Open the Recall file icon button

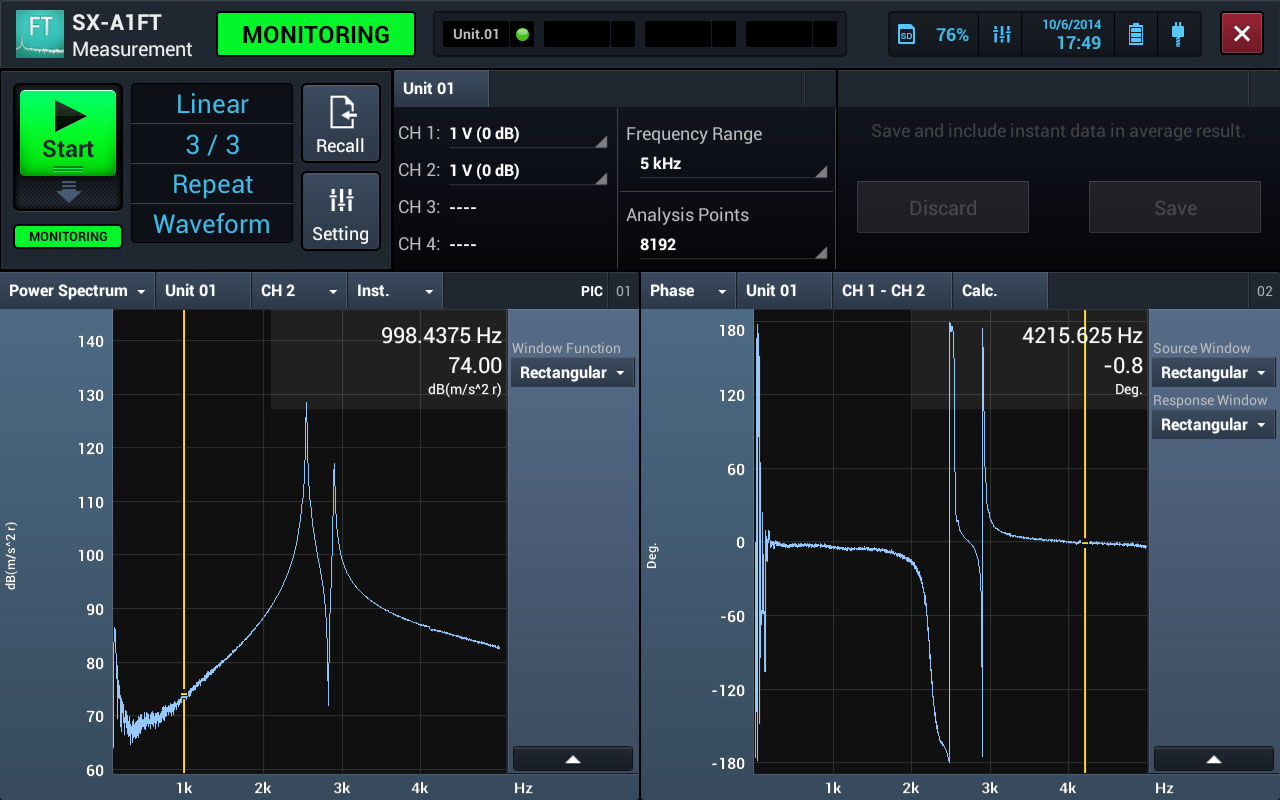coord(340,123)
